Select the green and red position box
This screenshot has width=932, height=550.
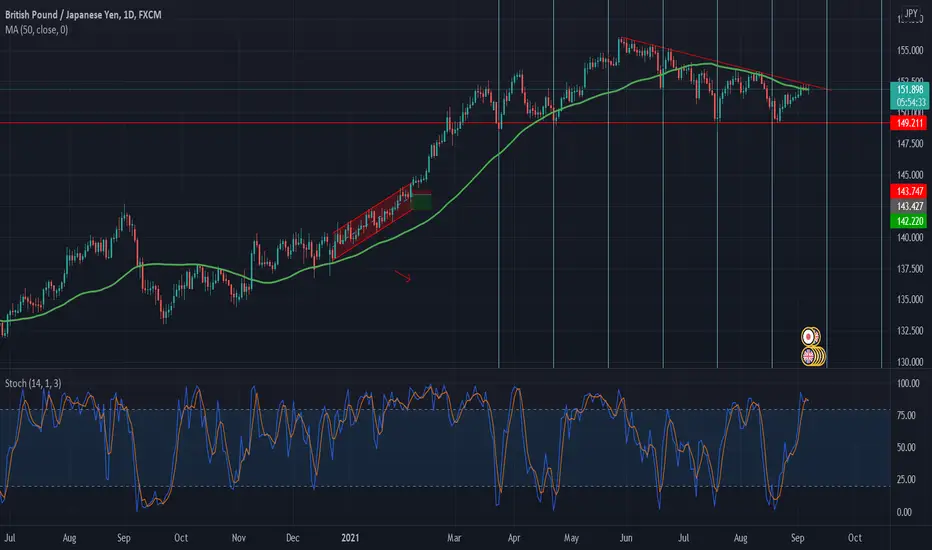click(x=421, y=200)
